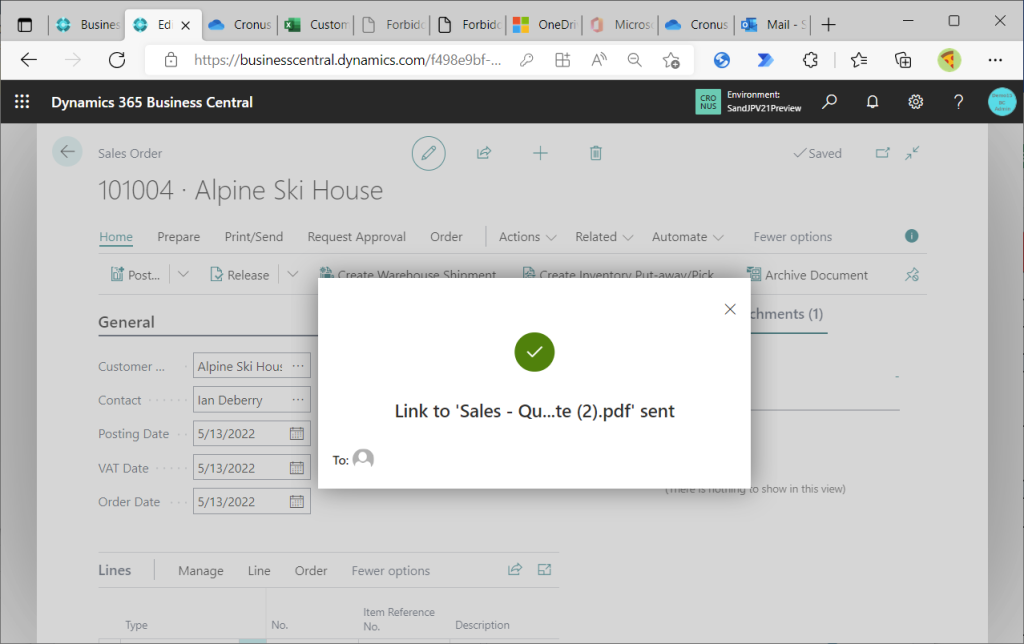Refresh the browser page

(117, 60)
